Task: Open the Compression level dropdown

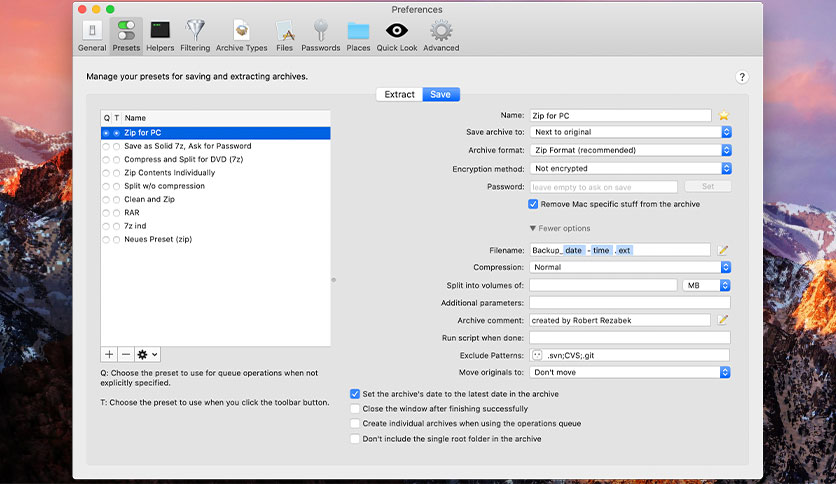Action: tap(630, 267)
